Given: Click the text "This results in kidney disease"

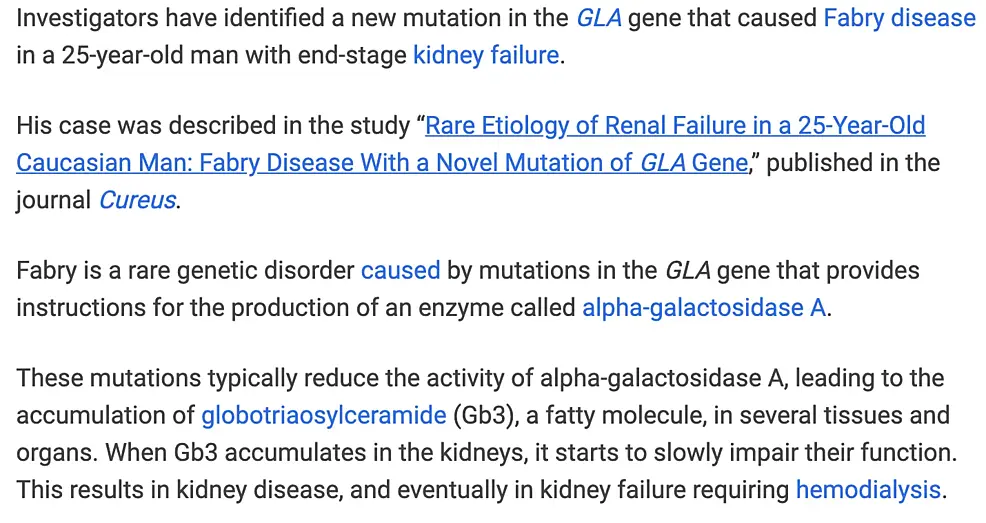Looking at the screenshot, I should tap(182, 489).
